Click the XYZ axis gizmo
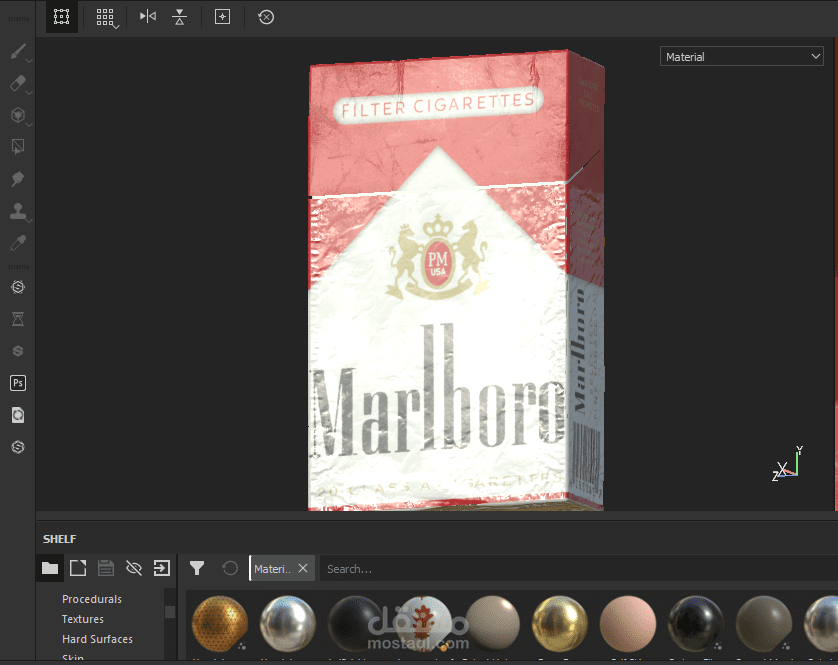This screenshot has height=665, width=838. click(x=787, y=465)
